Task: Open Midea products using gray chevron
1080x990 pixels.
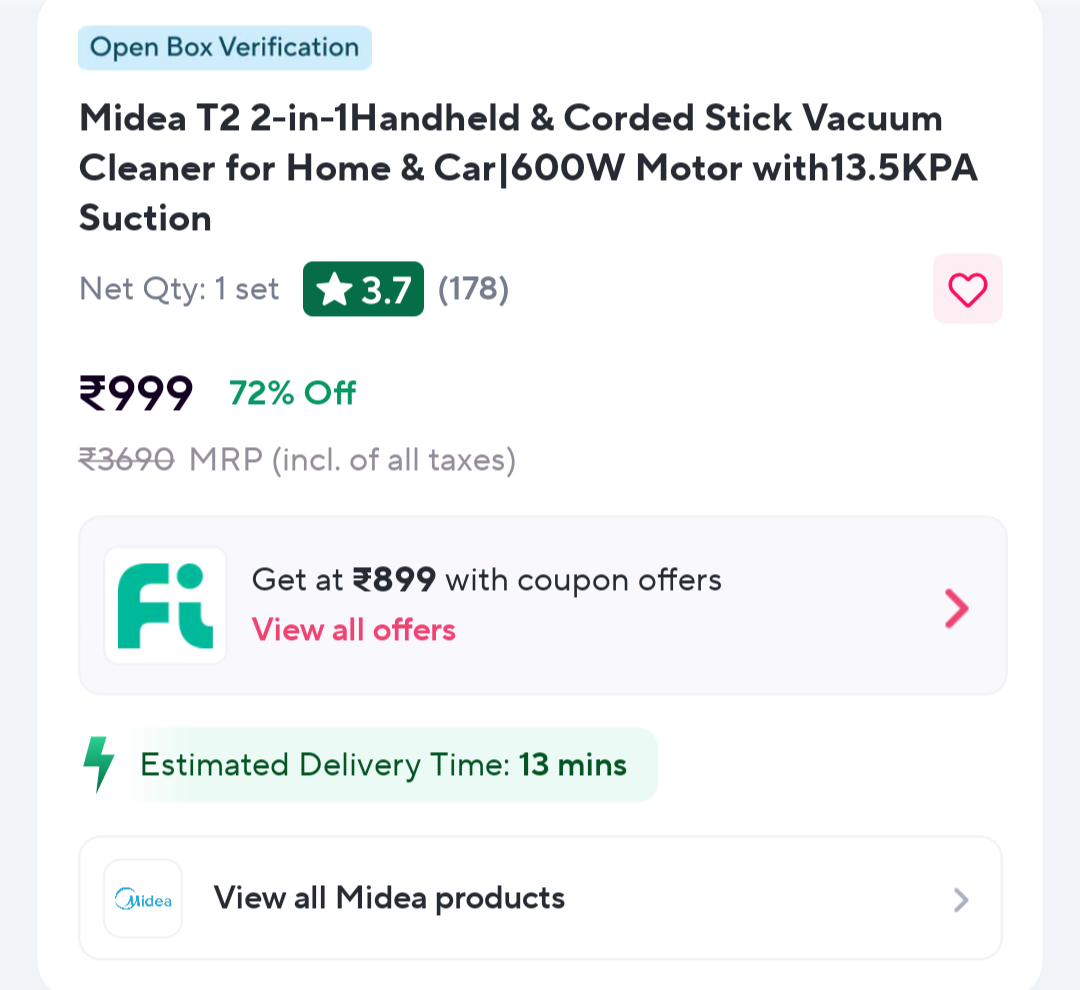Action: [961, 900]
